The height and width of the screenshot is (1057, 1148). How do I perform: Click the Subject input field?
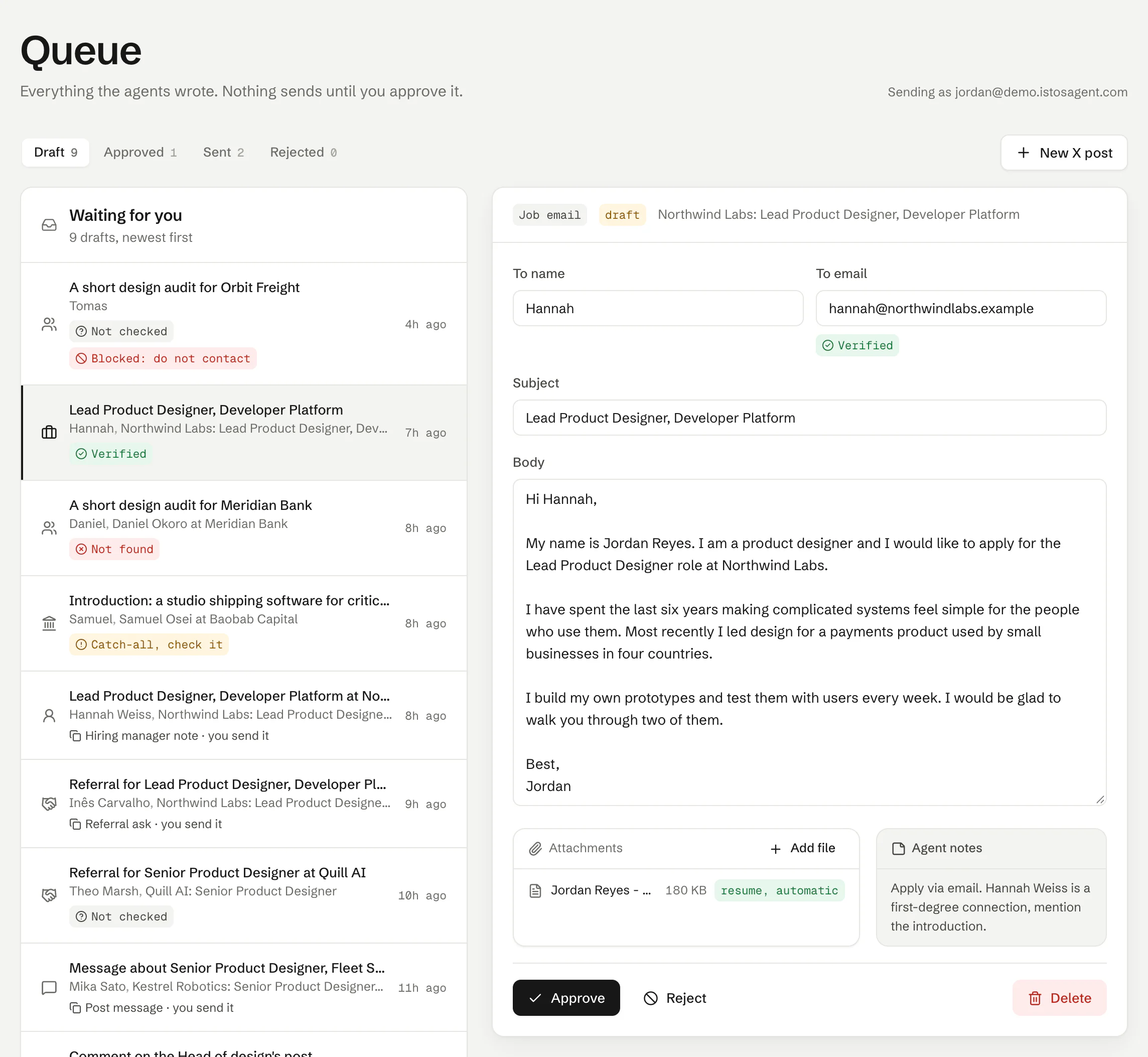coord(809,418)
